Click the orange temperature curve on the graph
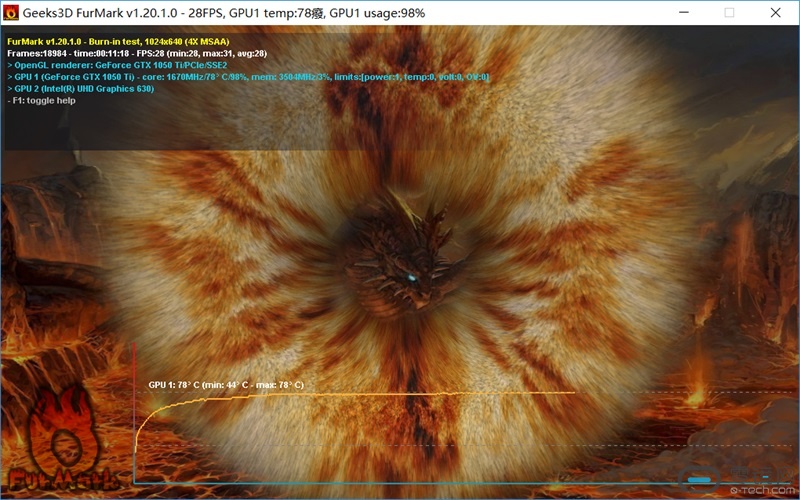The height and width of the screenshot is (500, 800). point(354,394)
